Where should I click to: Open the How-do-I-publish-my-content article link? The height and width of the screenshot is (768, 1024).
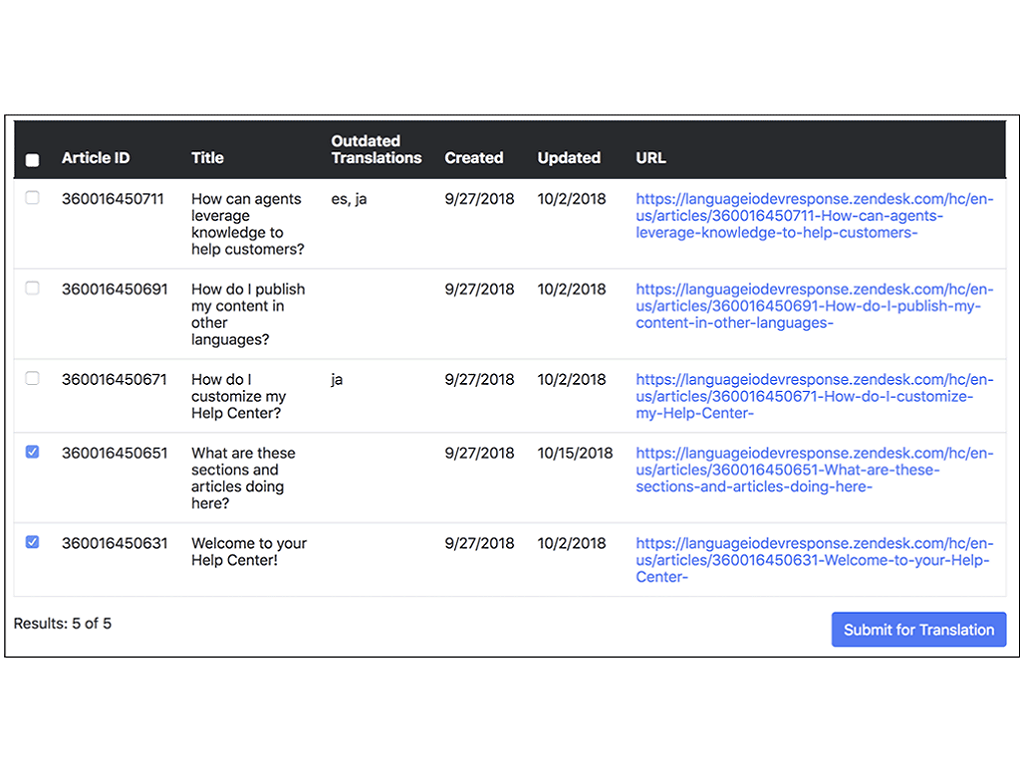(x=814, y=306)
